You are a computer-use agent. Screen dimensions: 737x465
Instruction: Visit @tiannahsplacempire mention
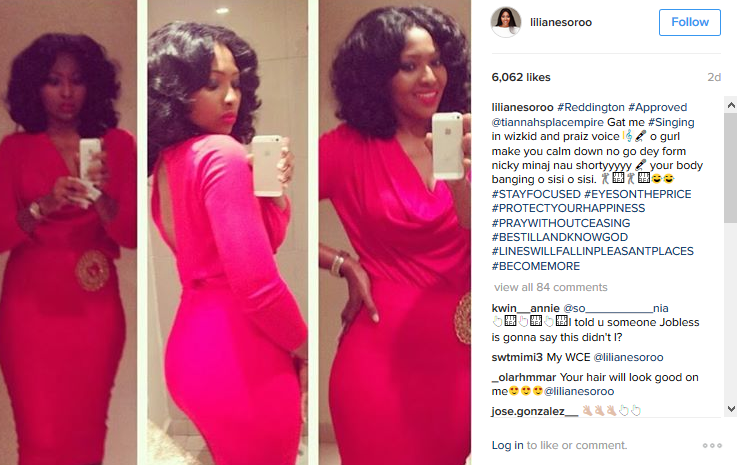tap(548, 122)
